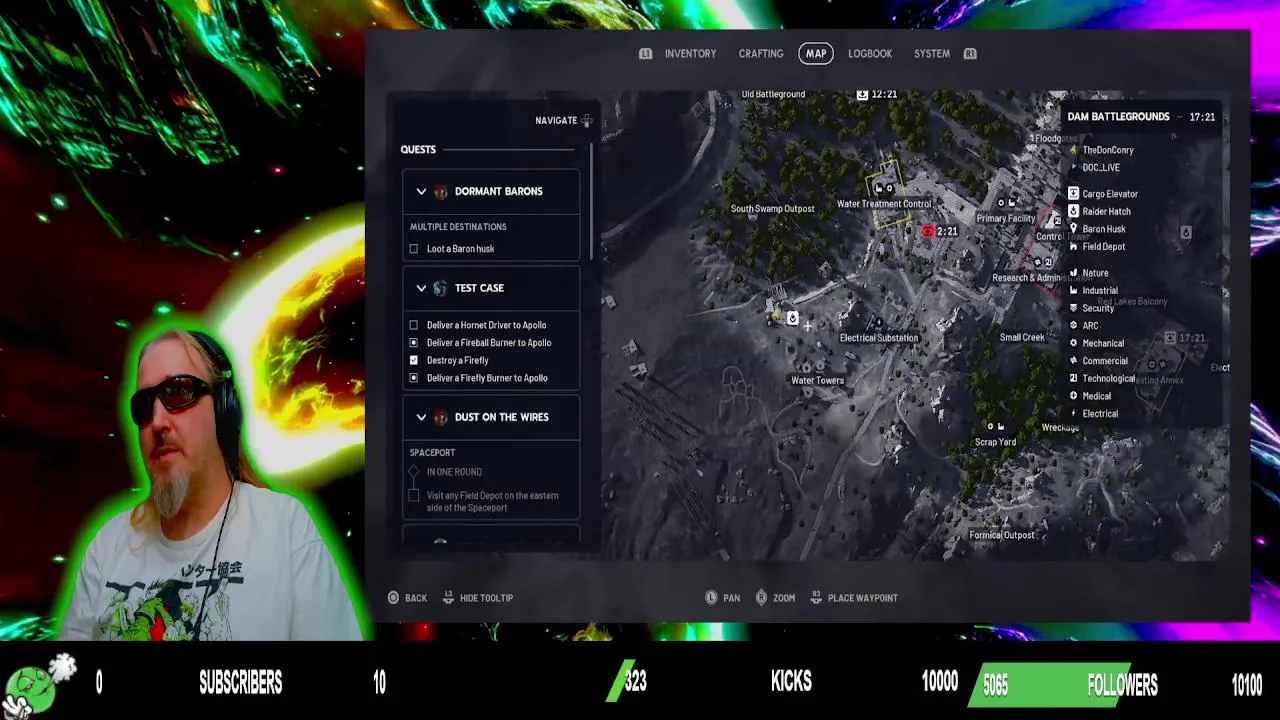This screenshot has width=1280, height=720.
Task: Click the left bumper icon beside Inventory
Action: [x=646, y=54]
